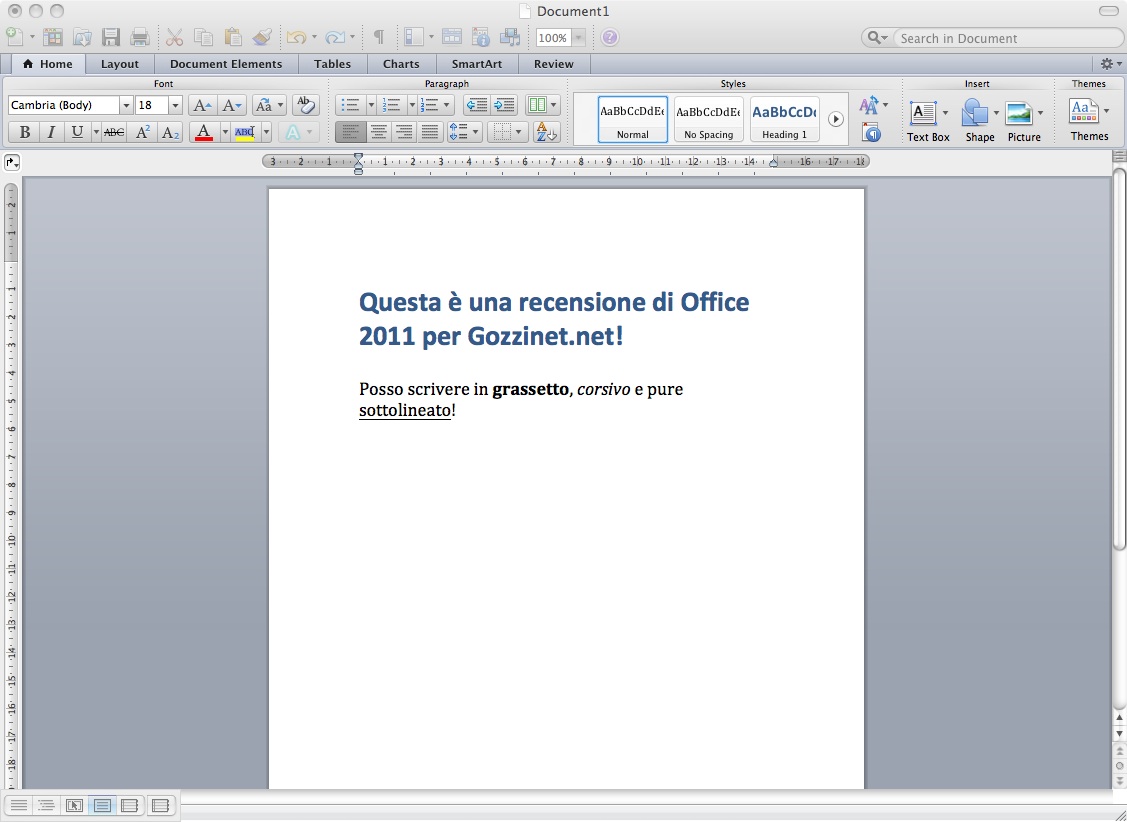The width and height of the screenshot is (1127, 822).
Task: Click the Strikethrough ABC icon
Action: click(x=114, y=132)
